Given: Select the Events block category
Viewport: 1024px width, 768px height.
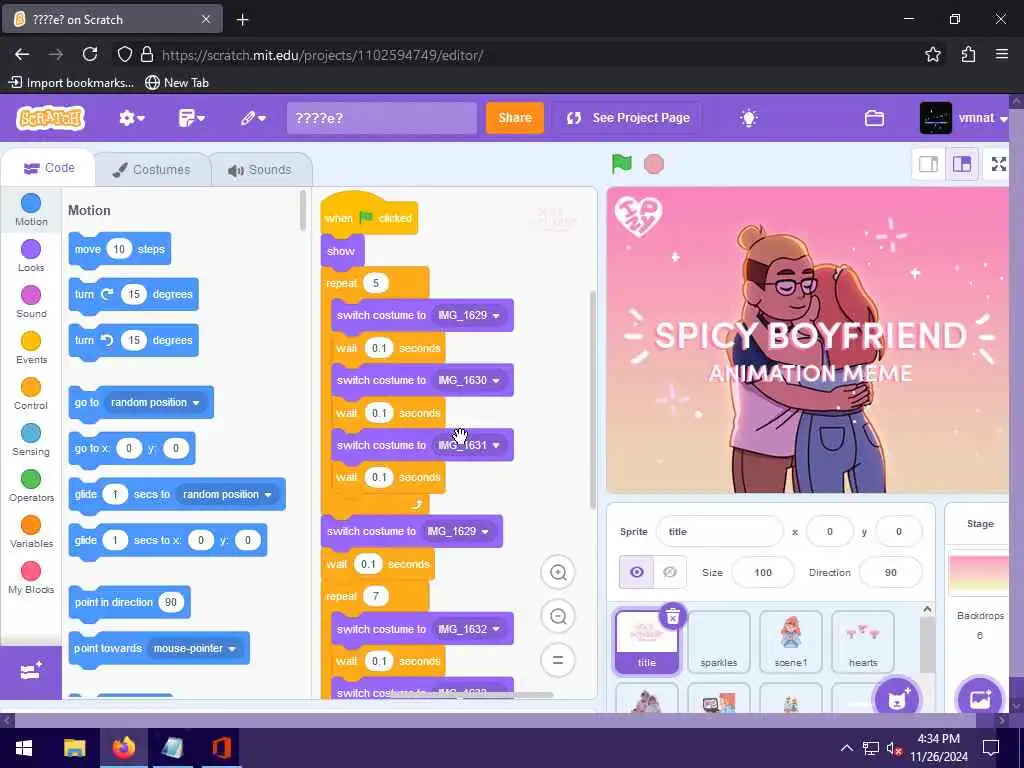Looking at the screenshot, I should [31, 347].
